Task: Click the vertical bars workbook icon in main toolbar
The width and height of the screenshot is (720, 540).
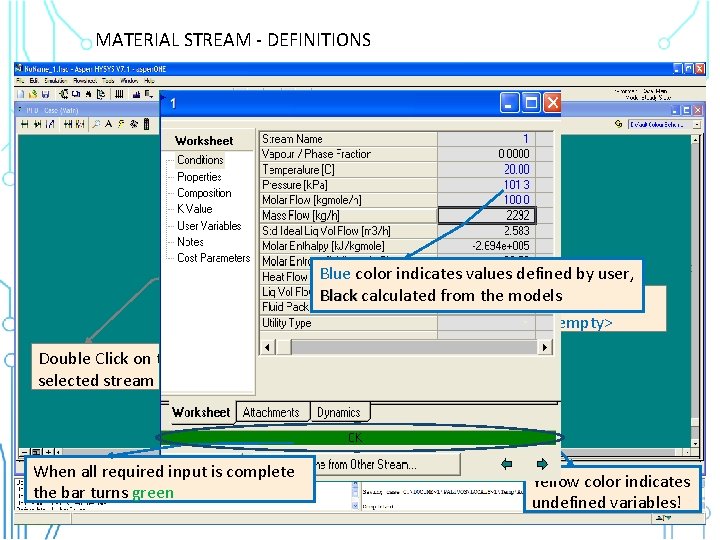Action: coord(119,94)
